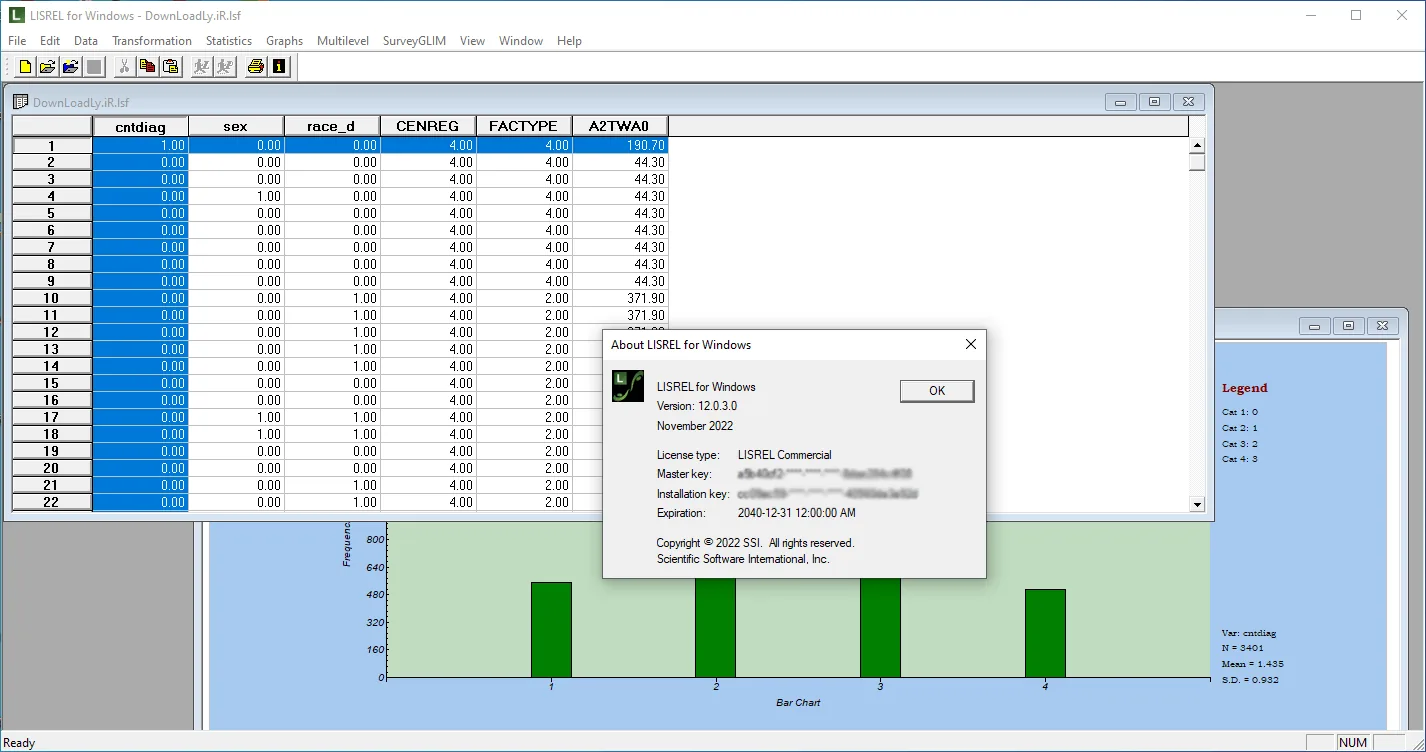Click the Run PRELIS (P) toolbar icon
Screen dimensions: 1426x752
pyautogui.click(x=225, y=67)
